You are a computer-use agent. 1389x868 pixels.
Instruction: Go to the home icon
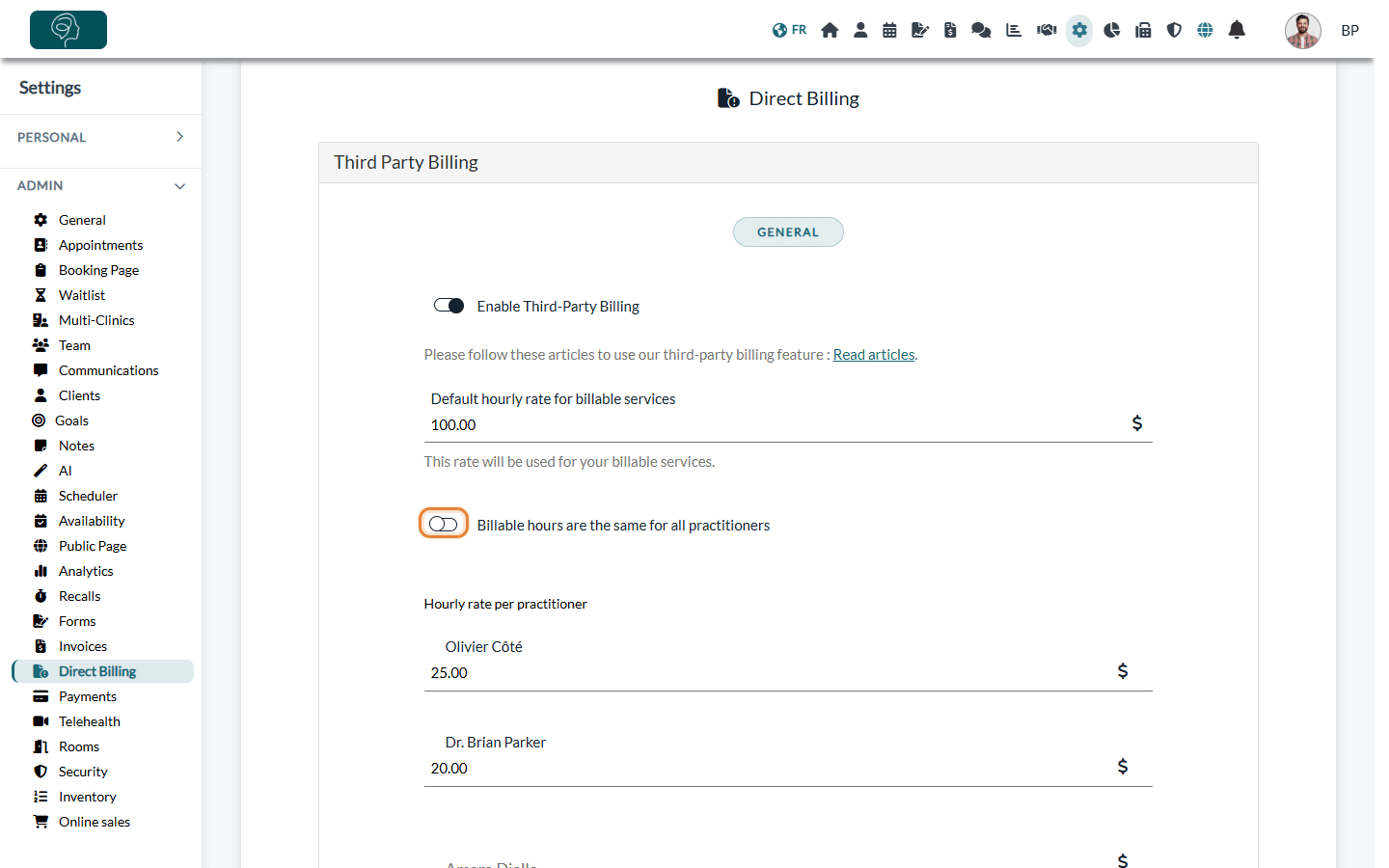click(830, 30)
